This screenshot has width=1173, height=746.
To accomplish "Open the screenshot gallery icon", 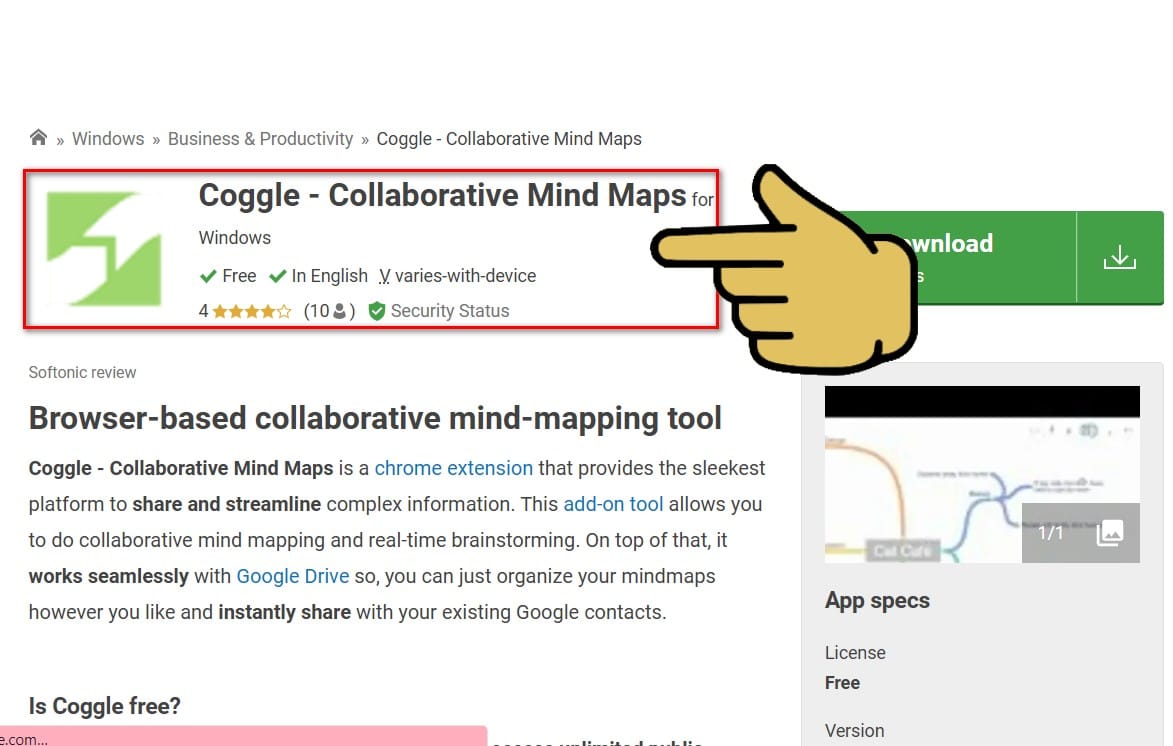I will [1110, 533].
